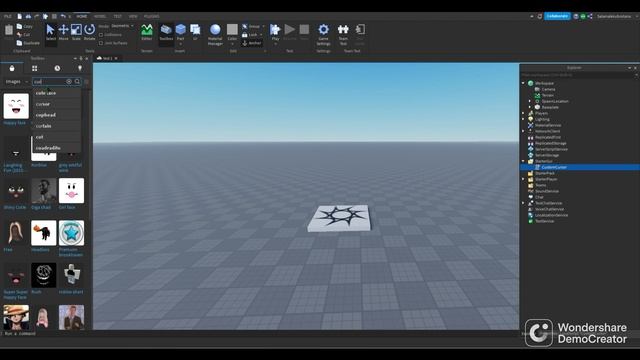640x360 pixels.
Task: Click the Collaborate button
Action: tap(557, 16)
